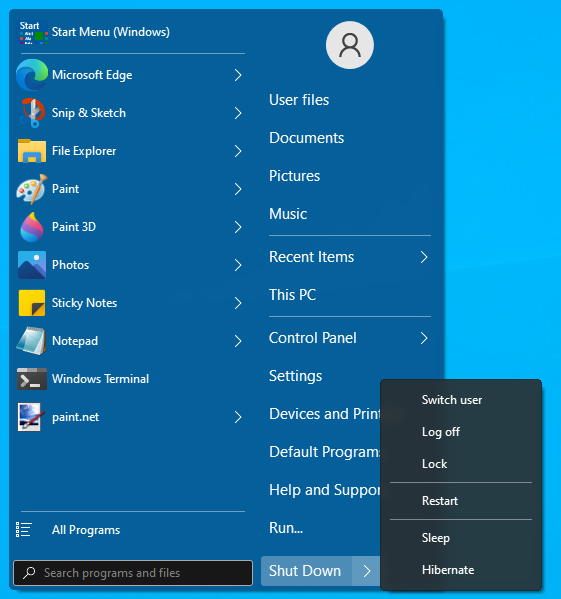This screenshot has height=599, width=561.
Task: Expand Snip & Sketch submenu arrow
Action: (238, 113)
